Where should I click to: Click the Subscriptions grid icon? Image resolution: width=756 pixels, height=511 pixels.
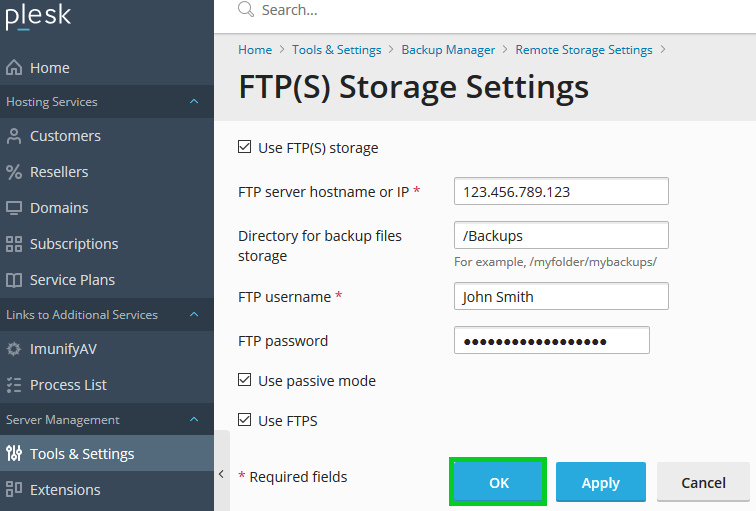[14, 244]
